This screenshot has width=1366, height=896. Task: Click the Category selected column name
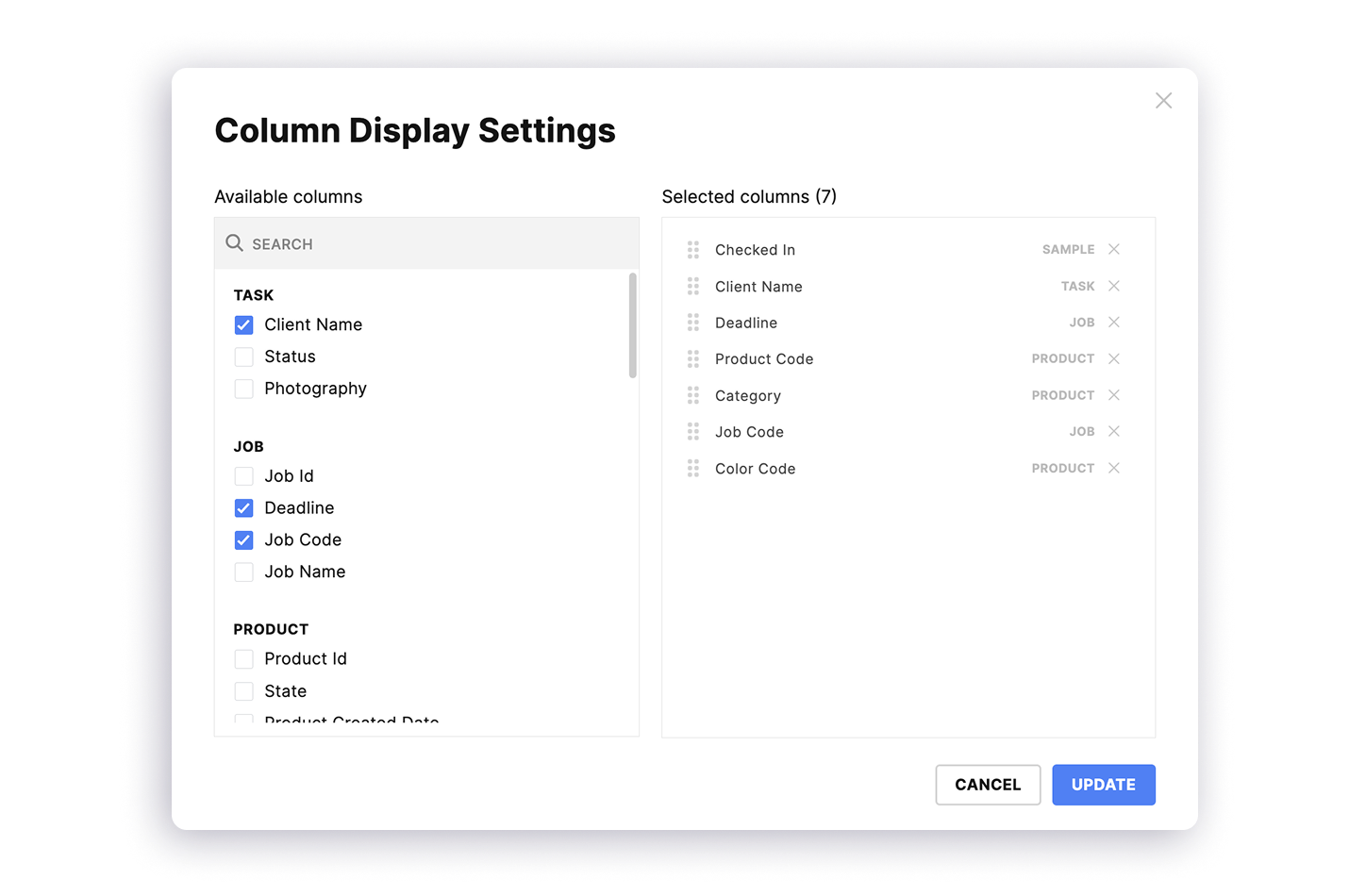pyautogui.click(x=748, y=396)
